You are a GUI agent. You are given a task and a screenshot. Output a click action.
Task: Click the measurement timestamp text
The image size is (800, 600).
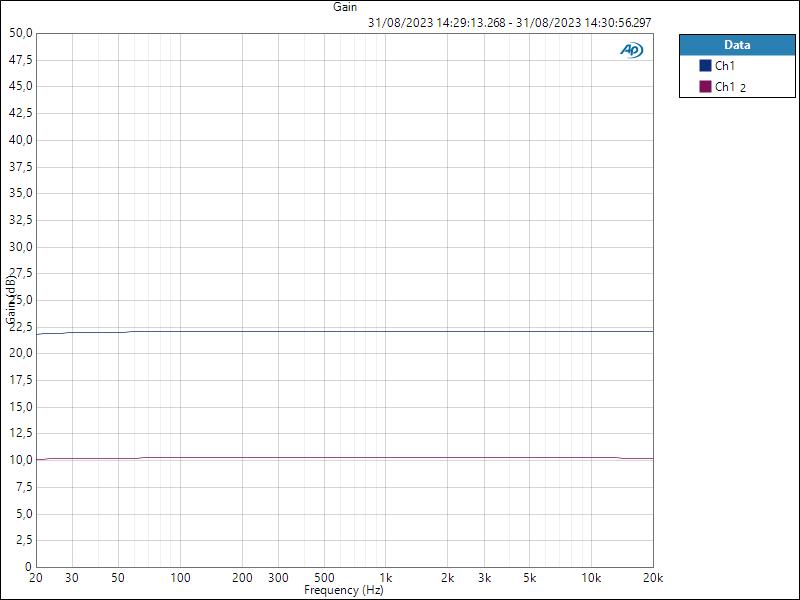(x=509, y=22)
